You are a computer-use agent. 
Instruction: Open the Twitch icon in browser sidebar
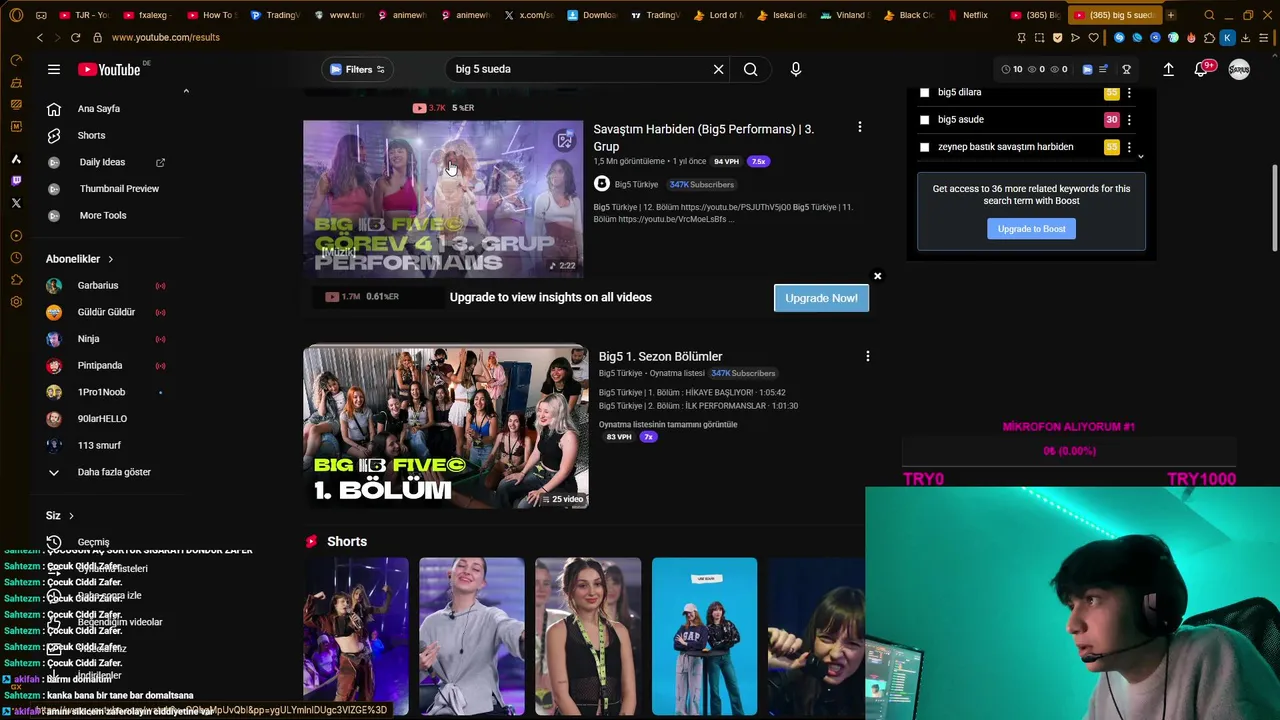(16, 181)
